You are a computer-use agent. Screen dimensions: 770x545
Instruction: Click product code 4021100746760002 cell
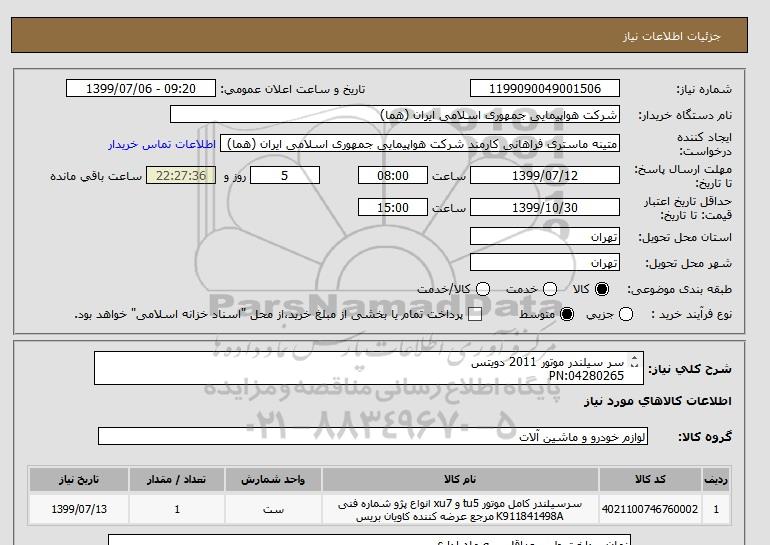[650, 509]
